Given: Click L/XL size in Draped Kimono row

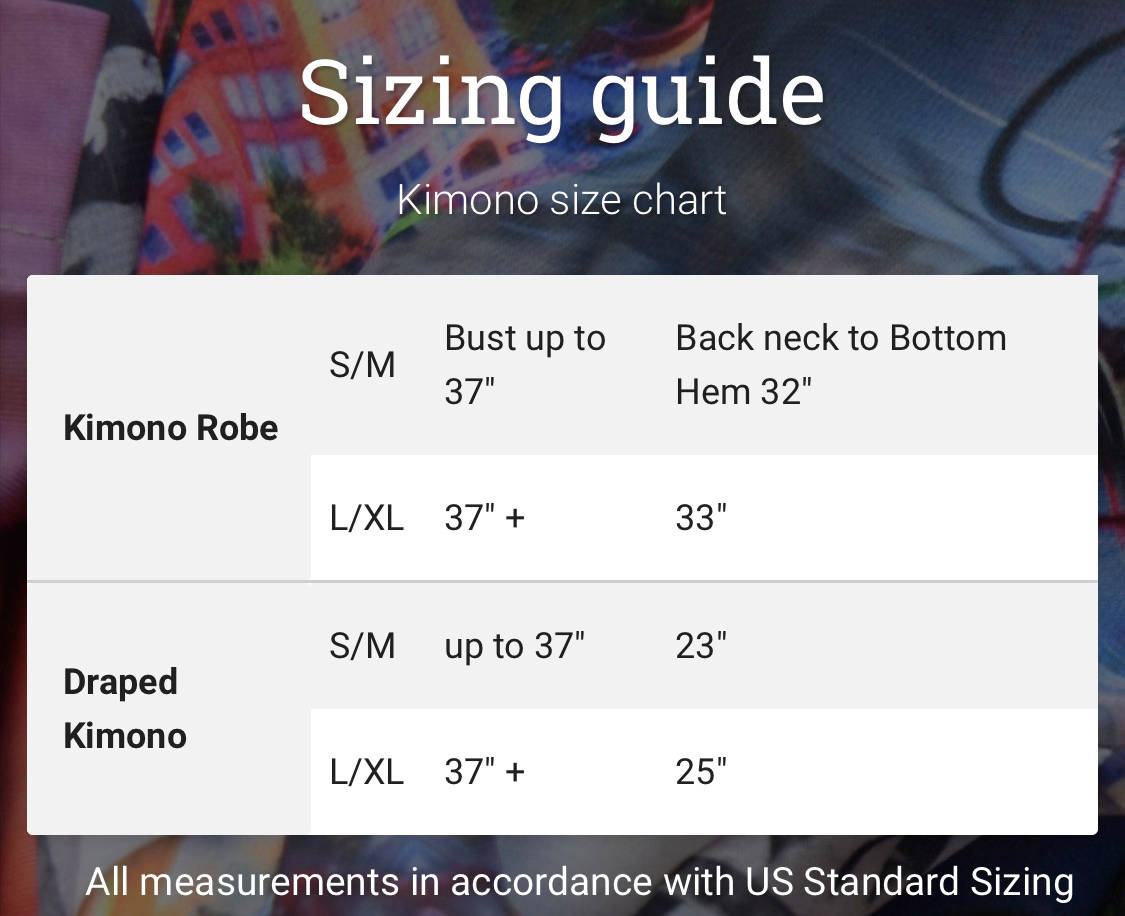Looking at the screenshot, I should 367,772.
